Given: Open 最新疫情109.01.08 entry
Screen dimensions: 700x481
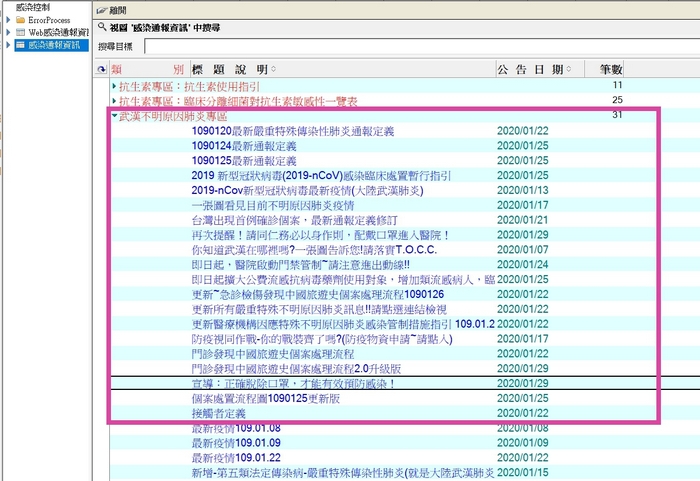Looking at the screenshot, I should [236, 428].
